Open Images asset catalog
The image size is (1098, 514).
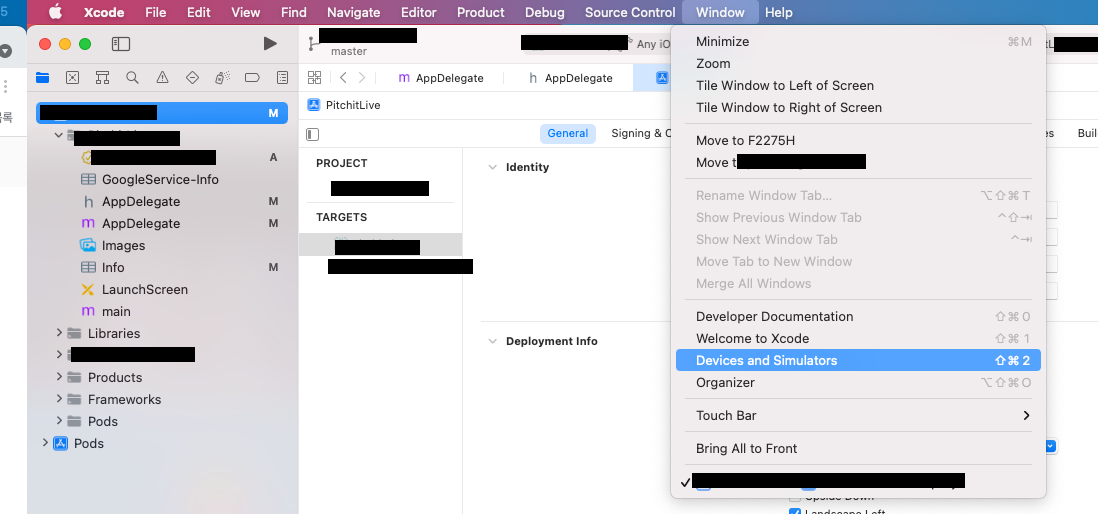point(123,246)
